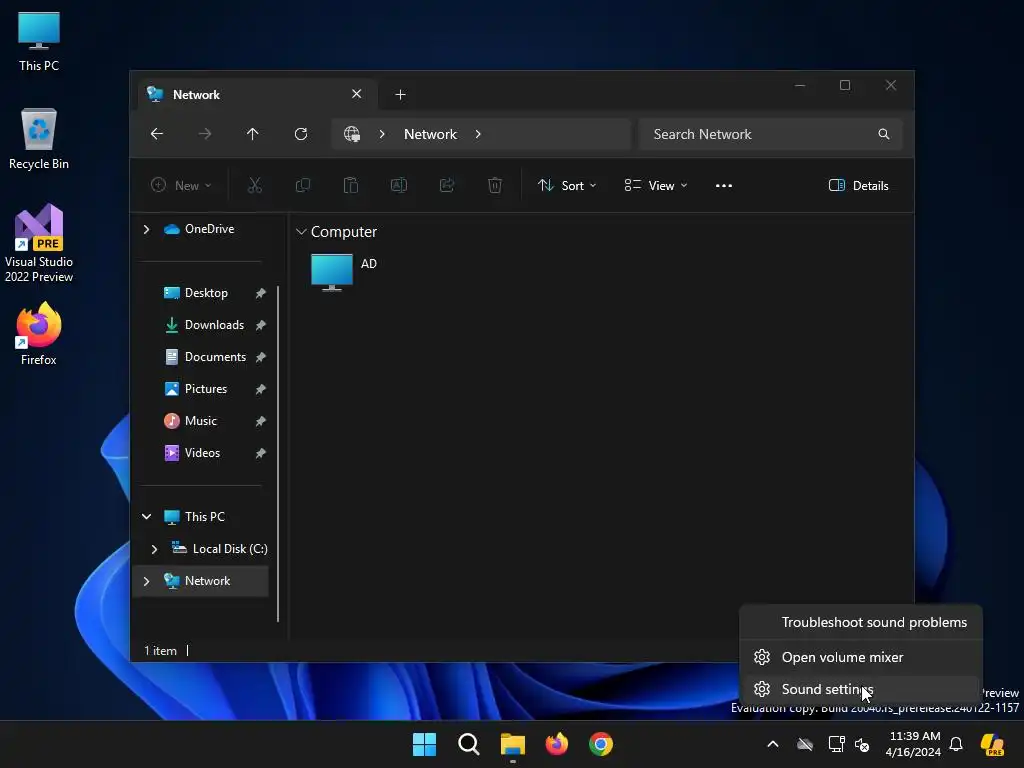Select Documents in the navigation pane
This screenshot has width=1024, height=768.
[216, 357]
